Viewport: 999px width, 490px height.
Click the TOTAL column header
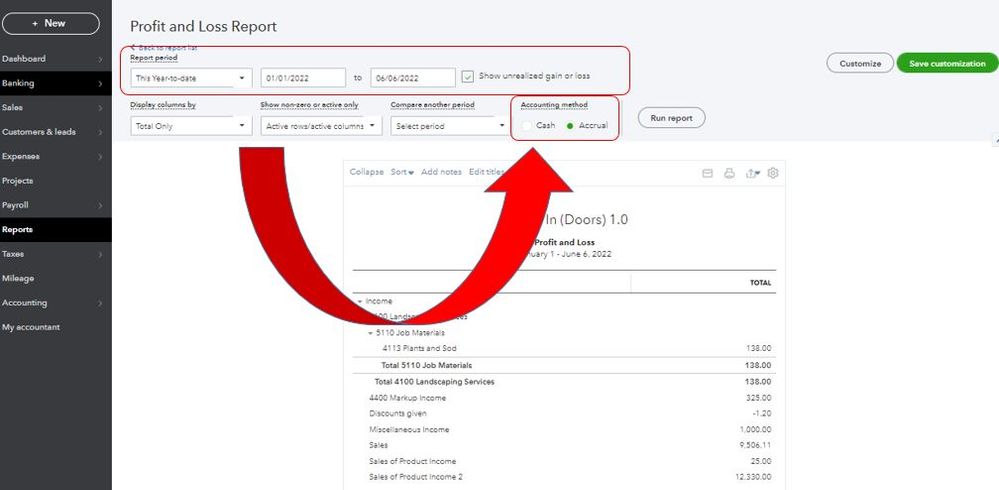point(760,283)
